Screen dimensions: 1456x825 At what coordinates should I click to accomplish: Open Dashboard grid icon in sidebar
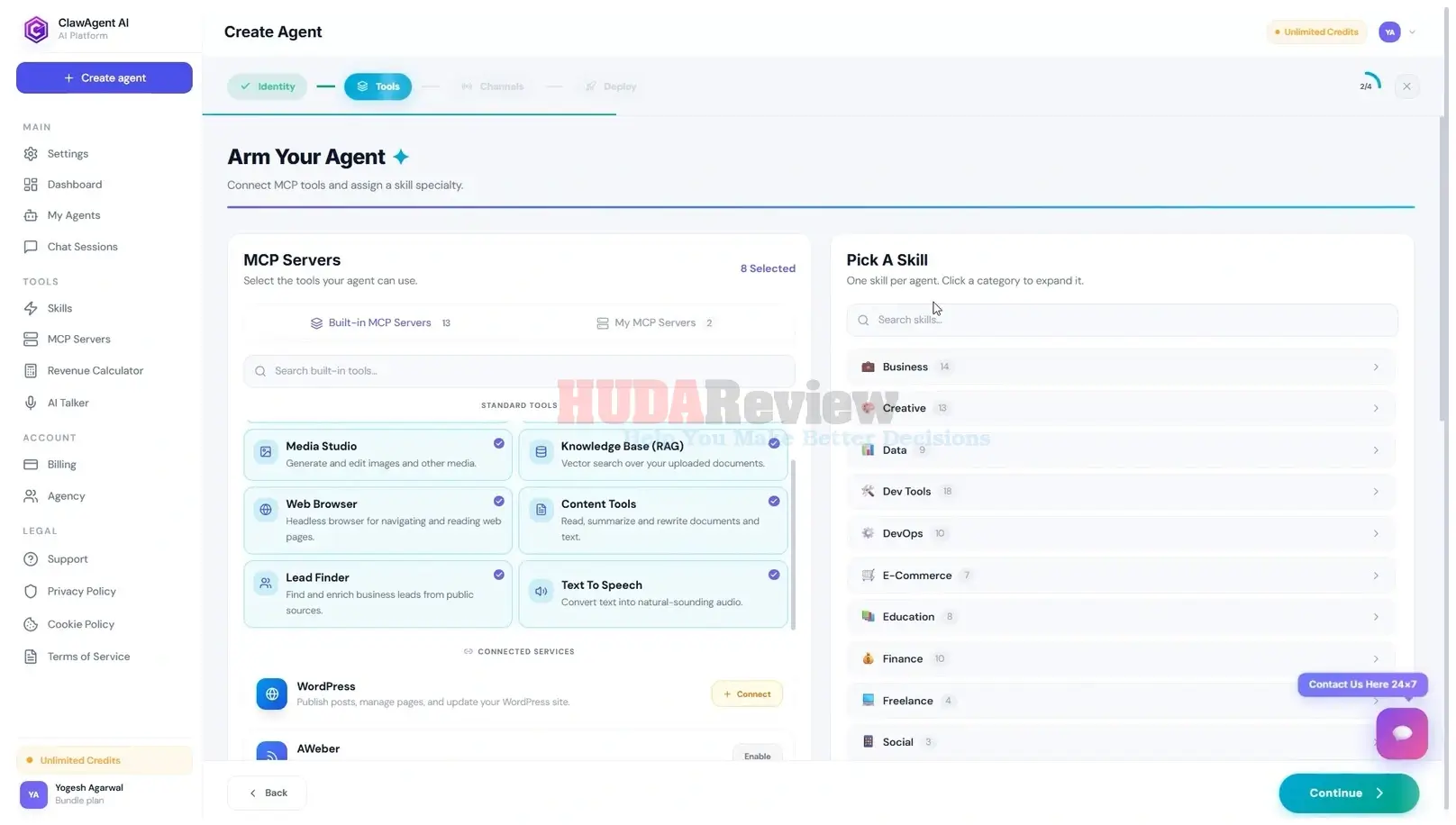click(31, 185)
